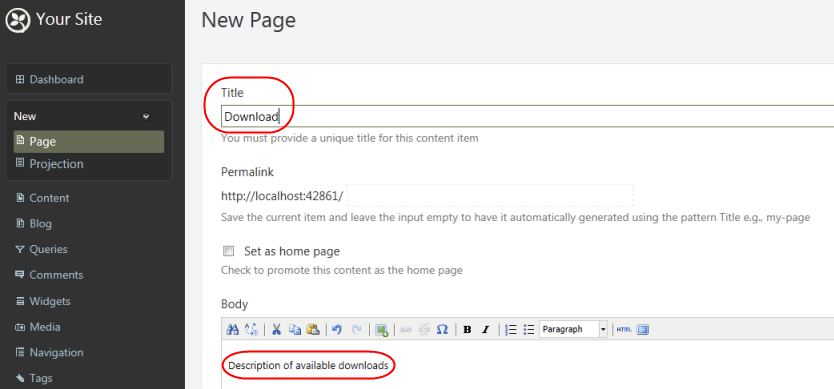Collapse the New menu with its chevron
The height and width of the screenshot is (389, 834).
click(146, 117)
